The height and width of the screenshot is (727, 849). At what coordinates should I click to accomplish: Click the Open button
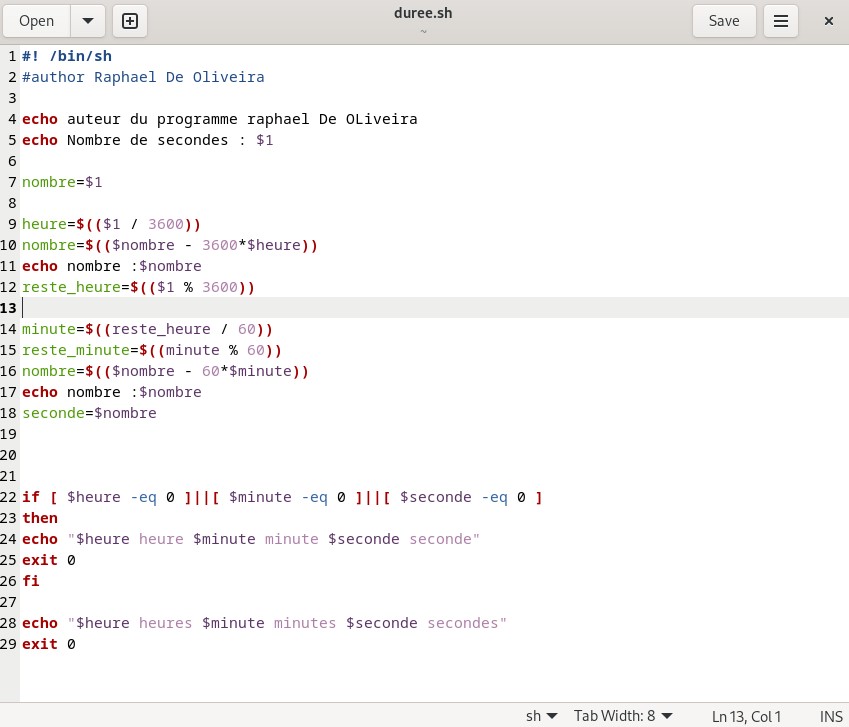37,21
